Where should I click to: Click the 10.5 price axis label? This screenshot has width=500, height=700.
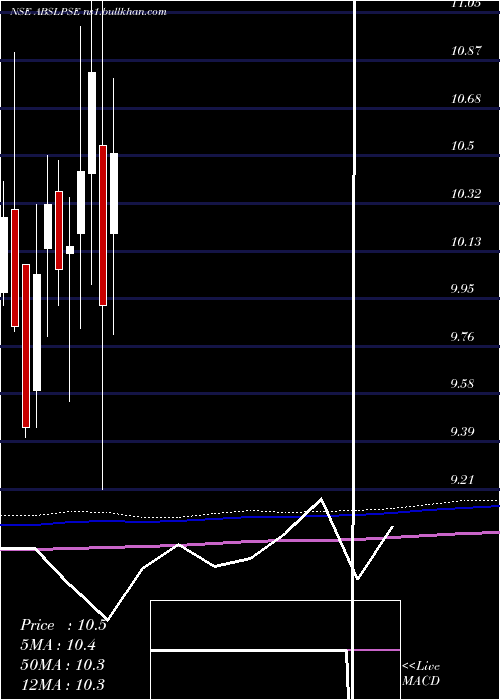[462, 146]
